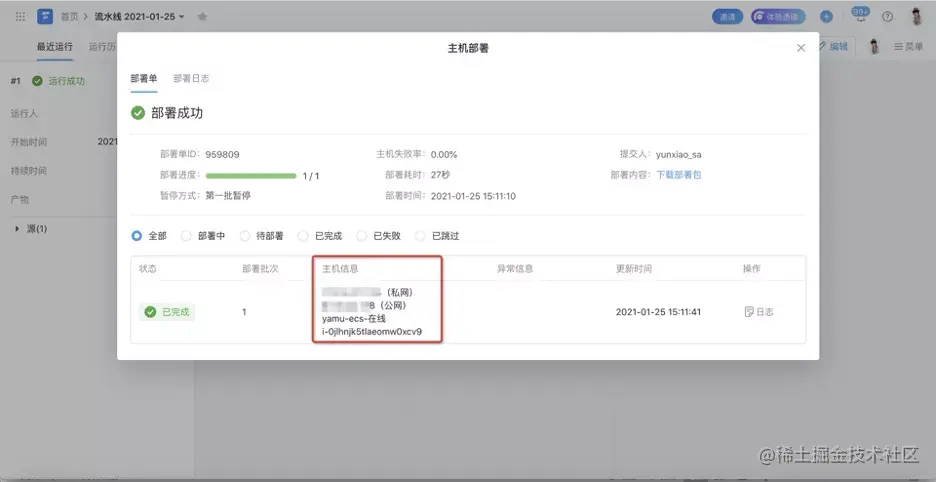This screenshot has height=482, width=936.
Task: Click the 操作 column header
Action: (752, 269)
